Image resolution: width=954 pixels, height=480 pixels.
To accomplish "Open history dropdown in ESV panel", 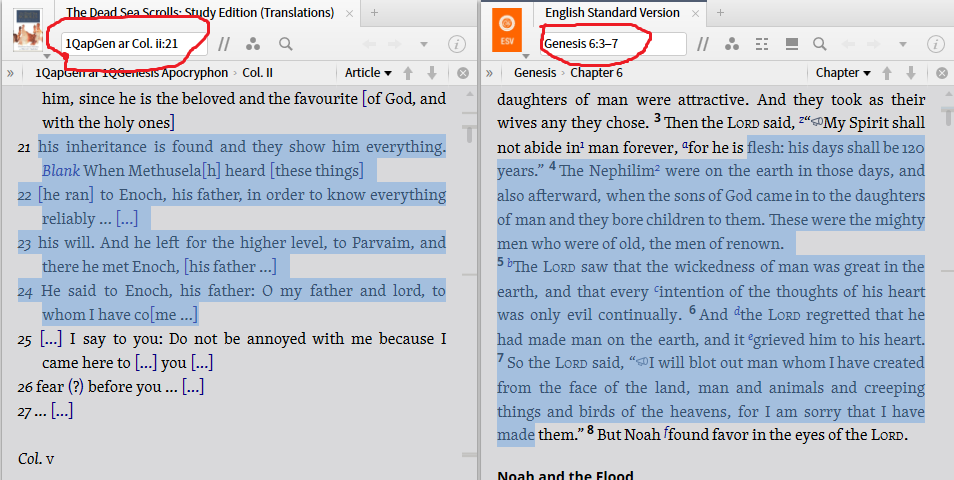I will (x=903, y=44).
